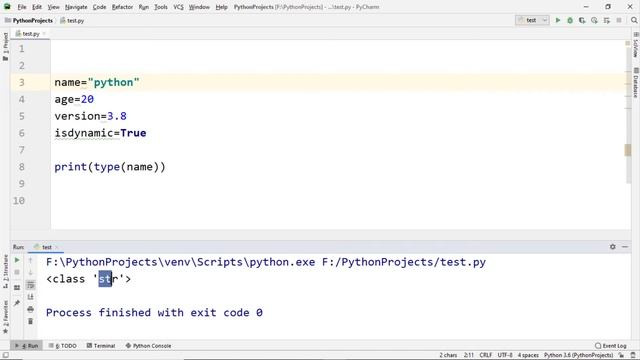Open the Edit menu
The height and width of the screenshot is (360, 640).
pyautogui.click(x=37, y=7)
